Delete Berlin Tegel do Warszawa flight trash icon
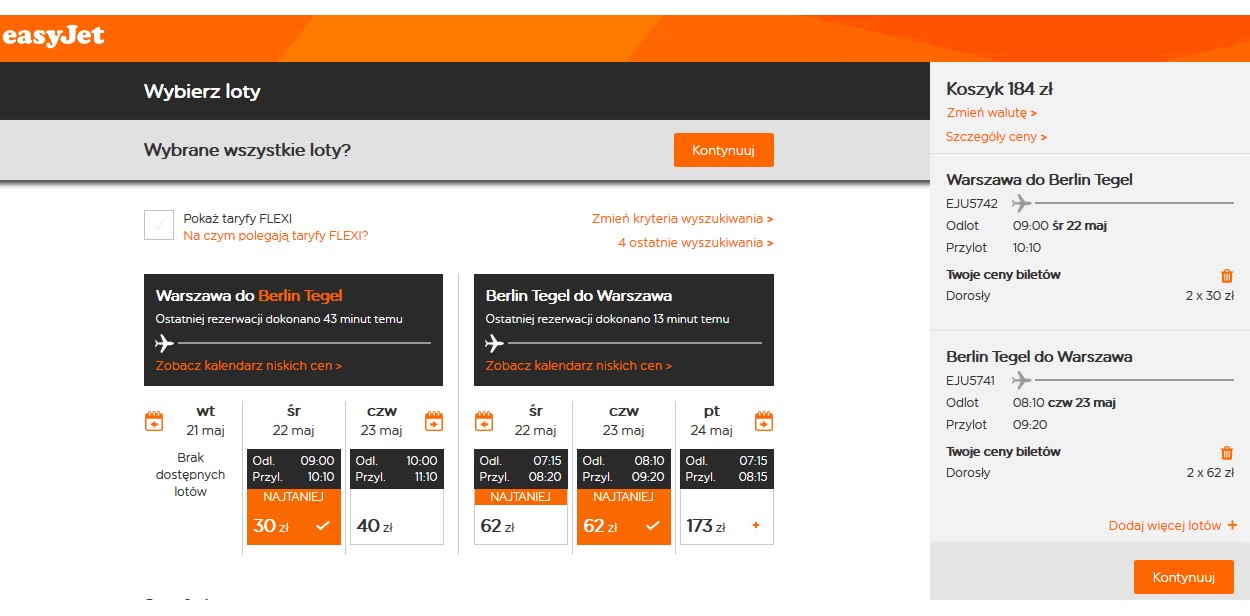The height and width of the screenshot is (616, 1250). [x=1227, y=453]
